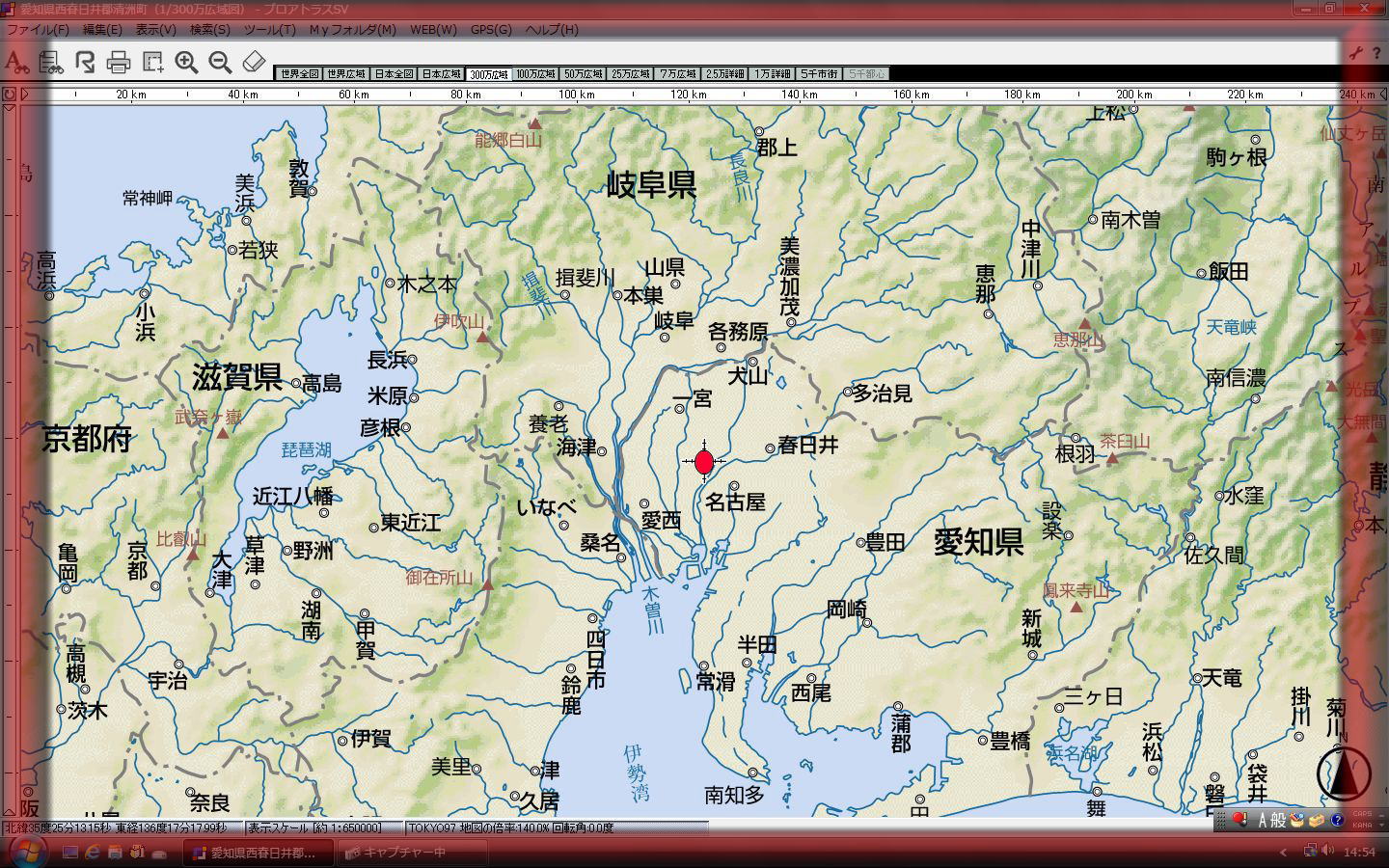Viewport: 1389px width, 868px height.
Task: Select the 100万広域 scale tab
Action: click(x=535, y=74)
